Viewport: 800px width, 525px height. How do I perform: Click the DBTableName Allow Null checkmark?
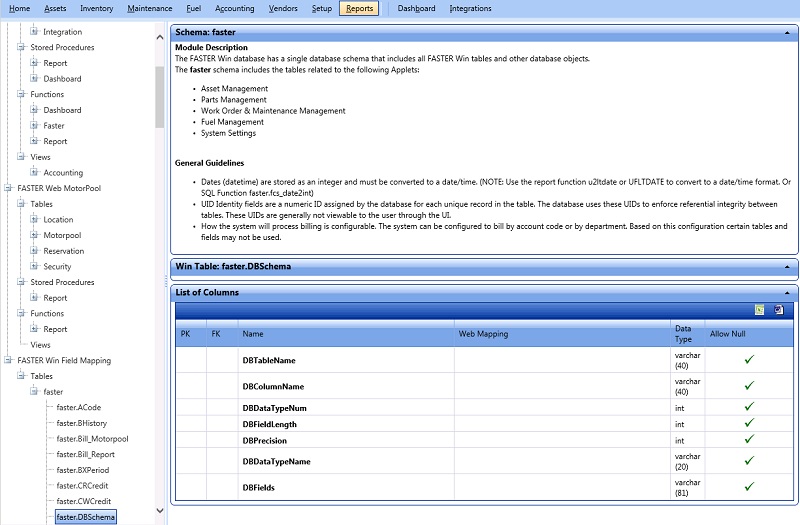[748, 360]
